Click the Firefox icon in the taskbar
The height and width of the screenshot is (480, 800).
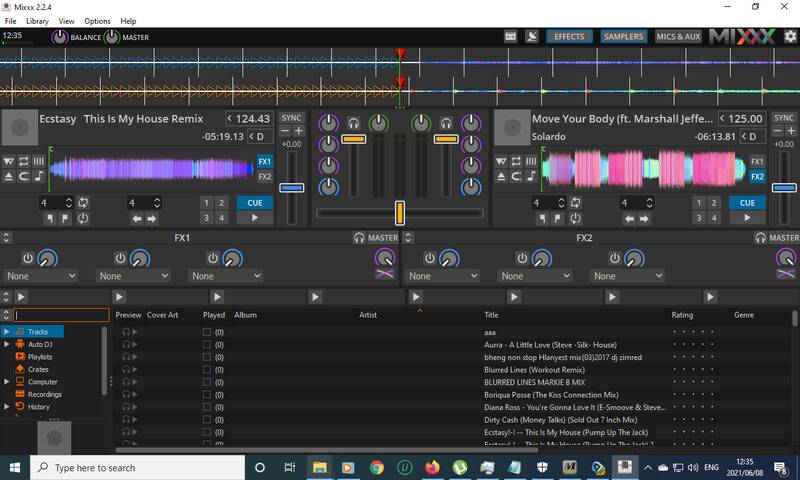point(432,467)
